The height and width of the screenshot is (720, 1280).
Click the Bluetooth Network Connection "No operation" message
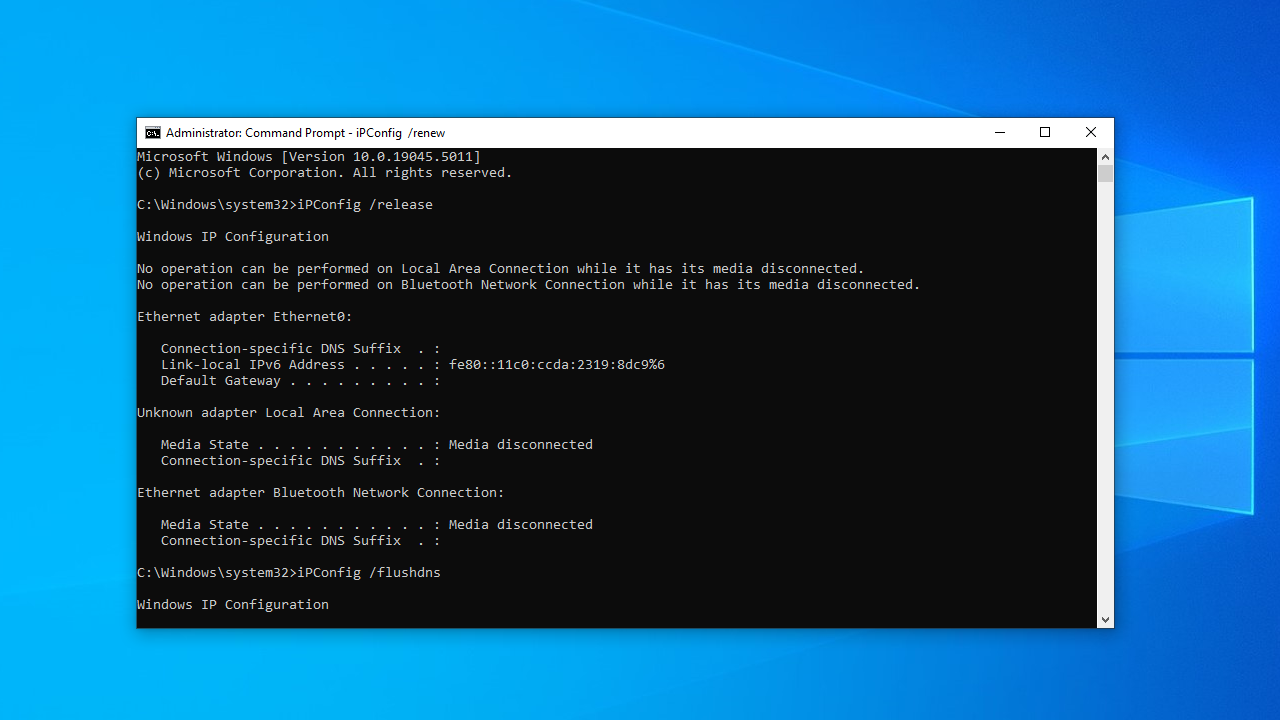click(529, 285)
